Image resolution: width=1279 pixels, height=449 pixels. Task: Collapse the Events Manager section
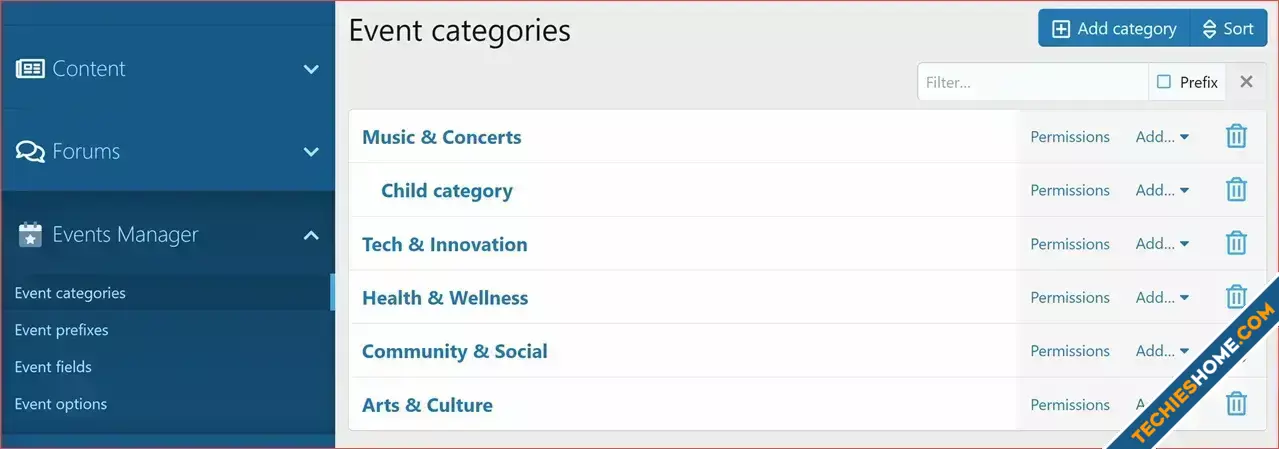(311, 235)
